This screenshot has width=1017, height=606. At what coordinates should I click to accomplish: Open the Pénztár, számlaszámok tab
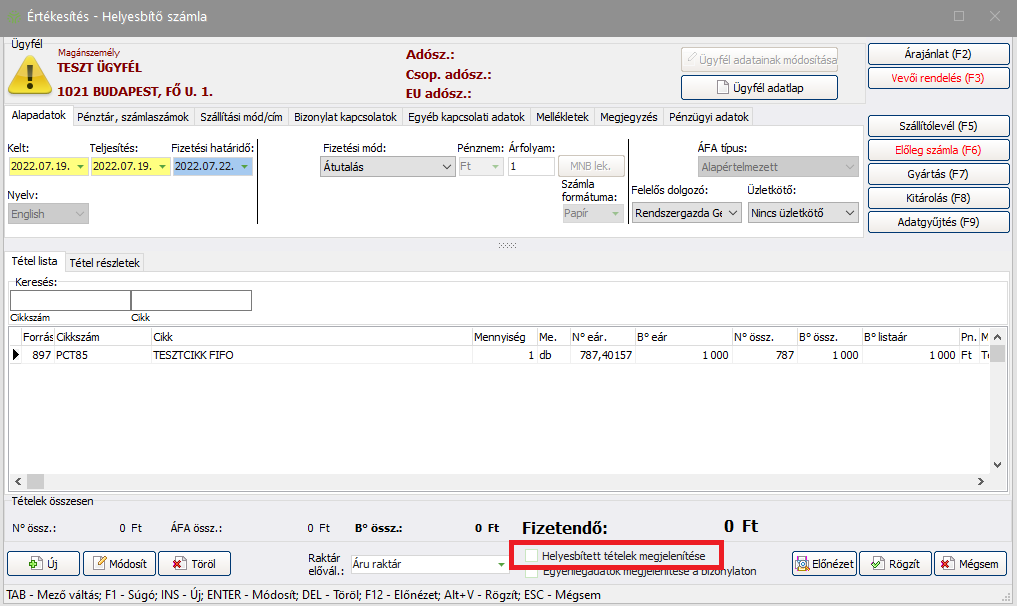pos(133,117)
